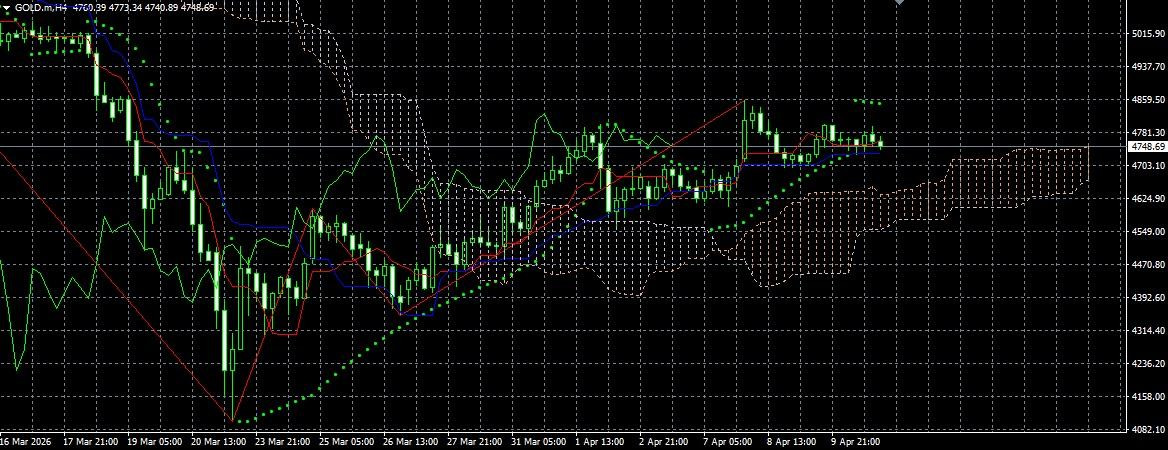Screen dimensions: 1168x450
Task: Click the 4859.50 price scale label
Action: (x=1147, y=100)
